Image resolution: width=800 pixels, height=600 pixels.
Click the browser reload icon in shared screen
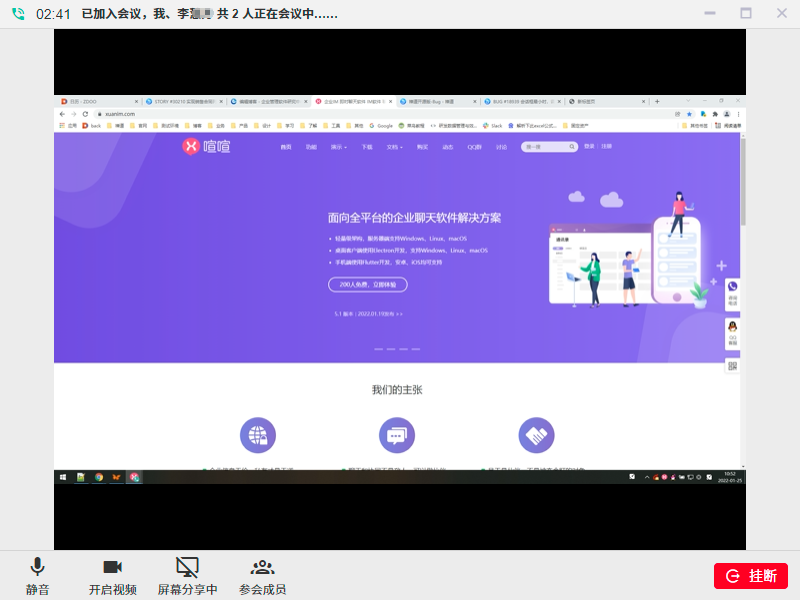tap(85, 114)
